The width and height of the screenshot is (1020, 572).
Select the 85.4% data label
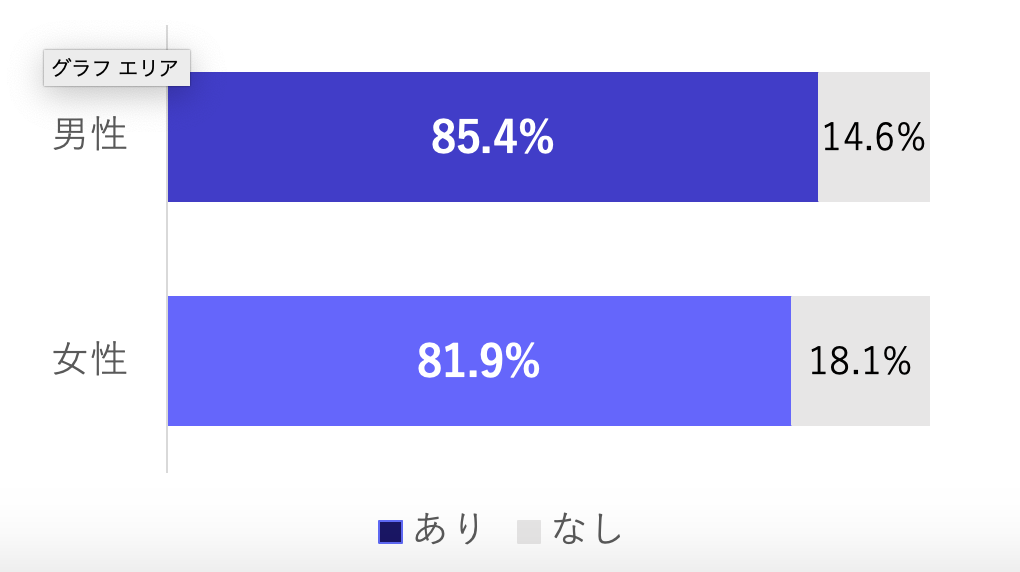(x=492, y=137)
